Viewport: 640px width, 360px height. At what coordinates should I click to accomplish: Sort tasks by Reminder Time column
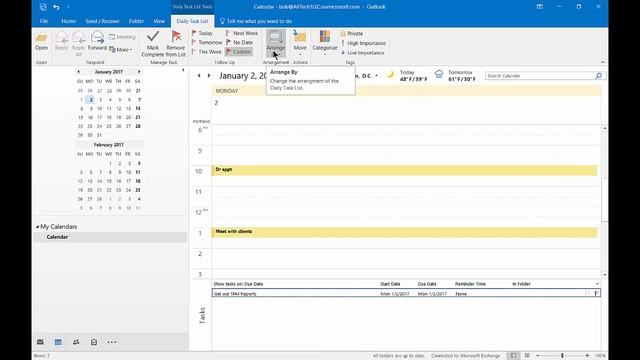click(470, 284)
